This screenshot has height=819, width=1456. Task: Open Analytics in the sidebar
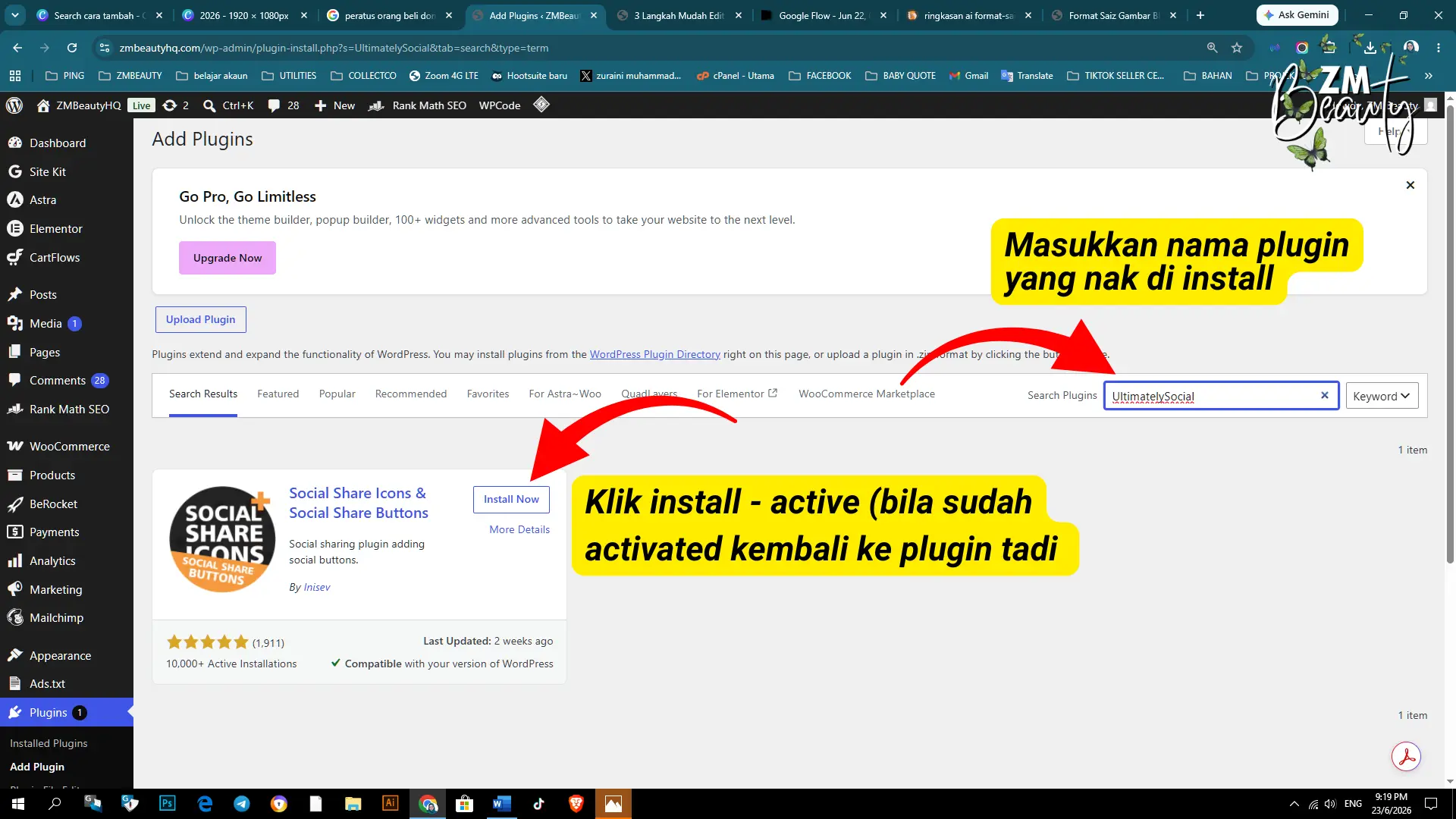tap(52, 560)
